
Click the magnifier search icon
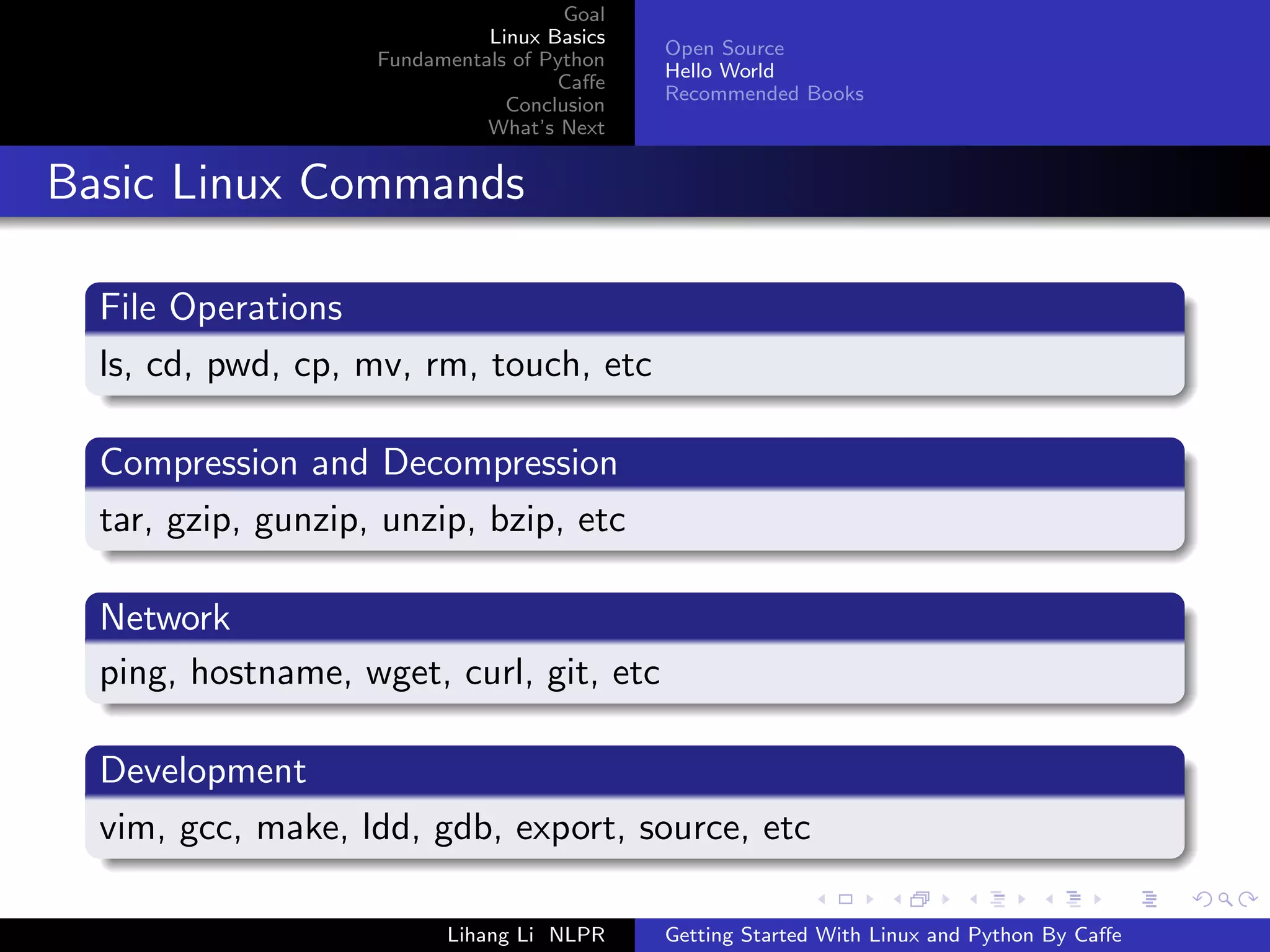[1225, 899]
